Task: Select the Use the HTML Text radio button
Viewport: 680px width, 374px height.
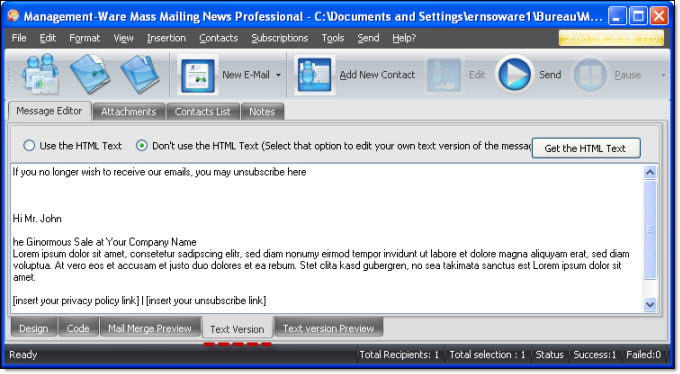Action: [29, 145]
